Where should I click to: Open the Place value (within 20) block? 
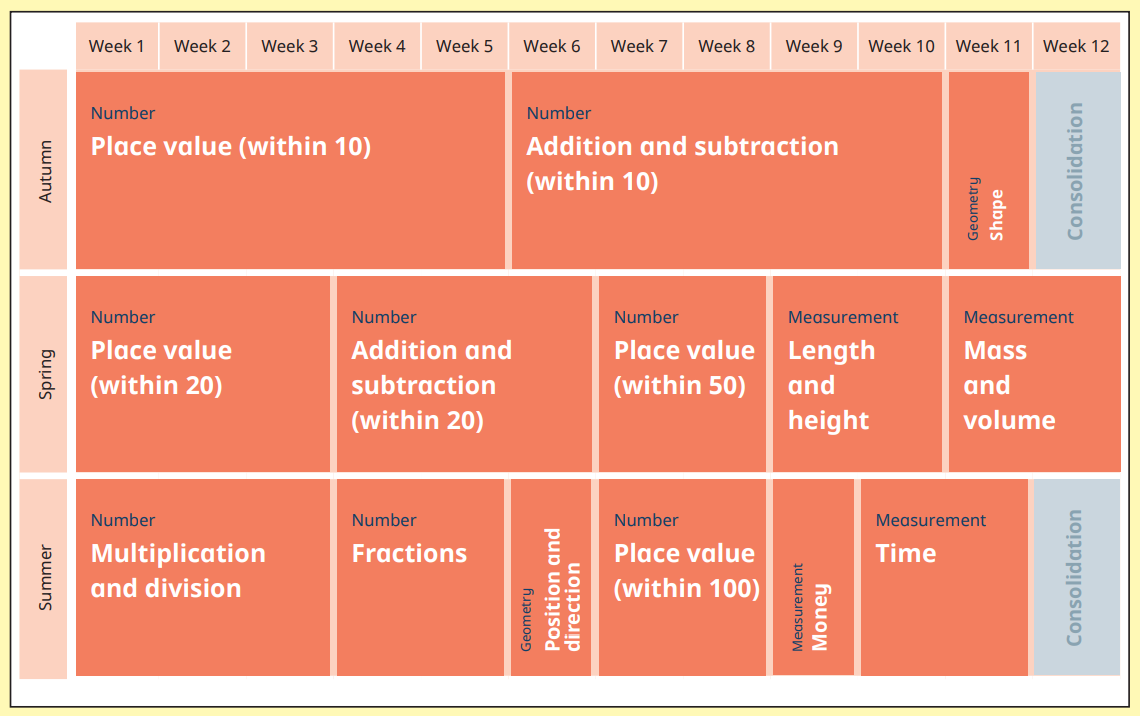pyautogui.click(x=202, y=374)
